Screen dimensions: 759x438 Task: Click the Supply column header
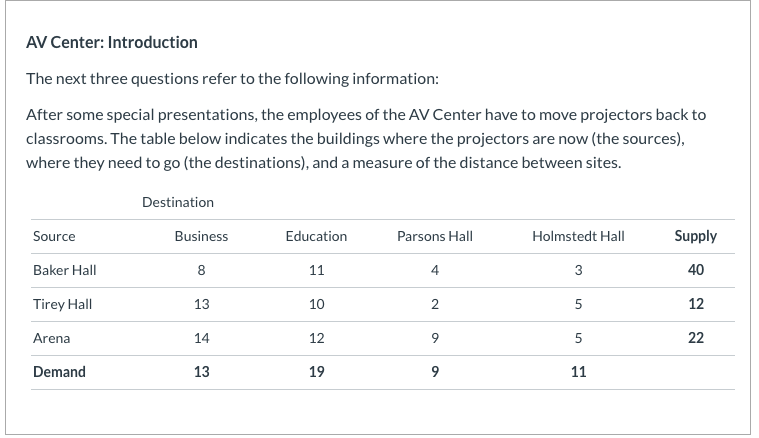(x=695, y=236)
